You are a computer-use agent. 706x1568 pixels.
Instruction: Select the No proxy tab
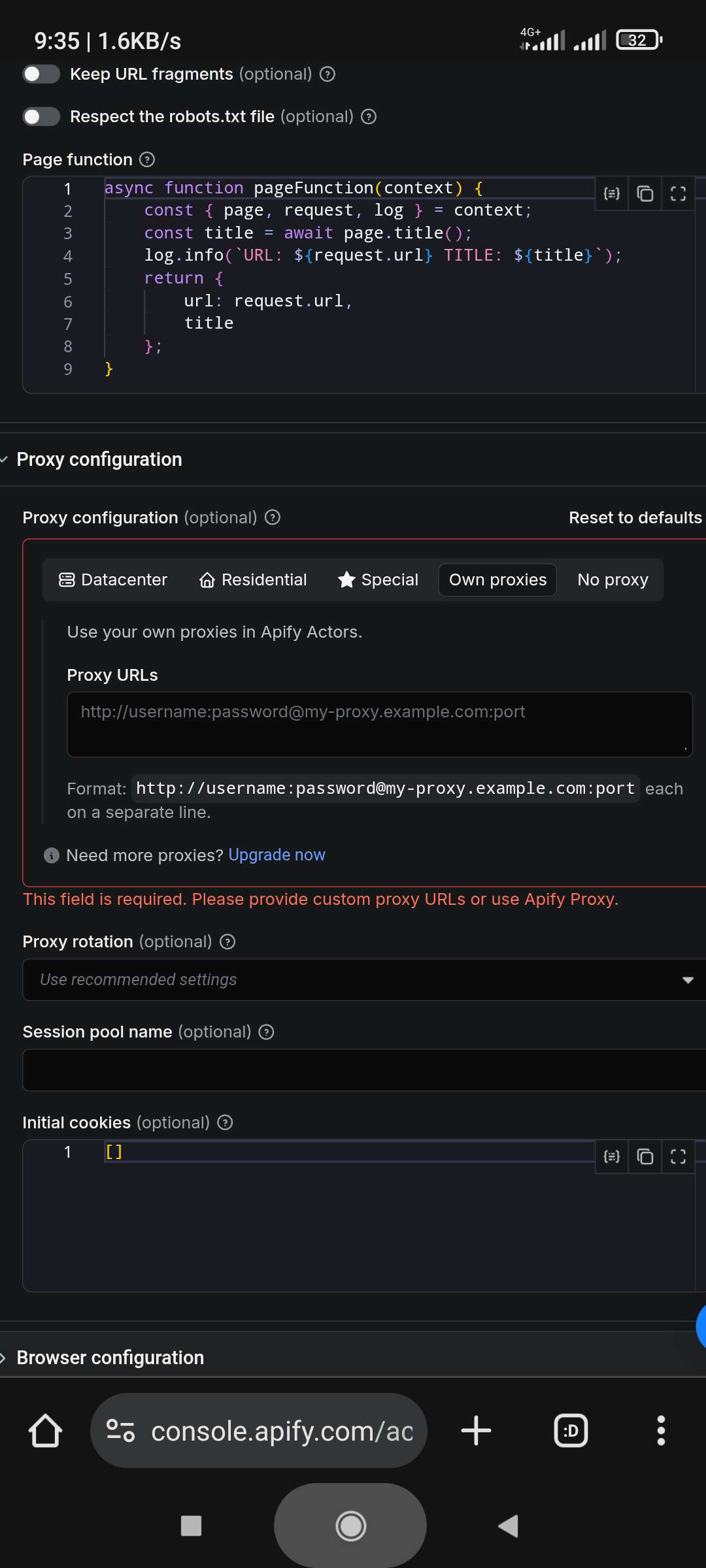pos(613,580)
